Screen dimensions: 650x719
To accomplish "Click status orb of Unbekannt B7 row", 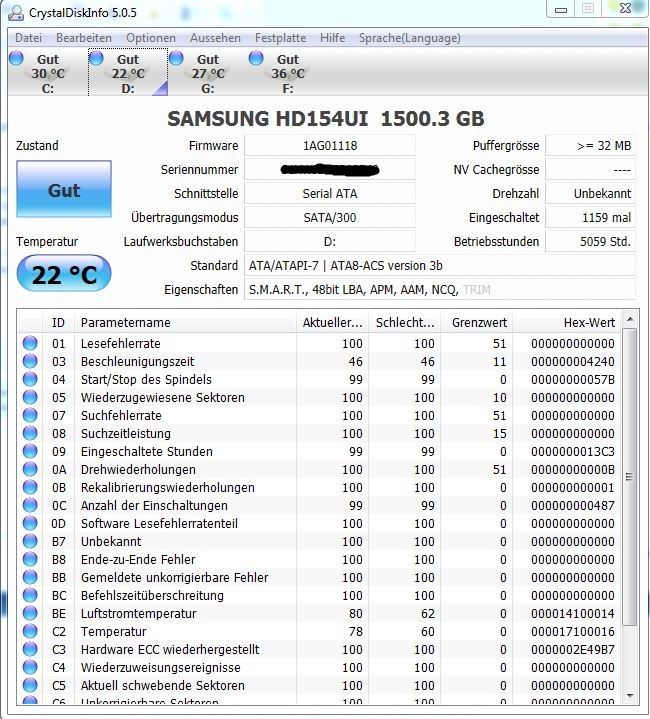I will (x=30, y=541).
